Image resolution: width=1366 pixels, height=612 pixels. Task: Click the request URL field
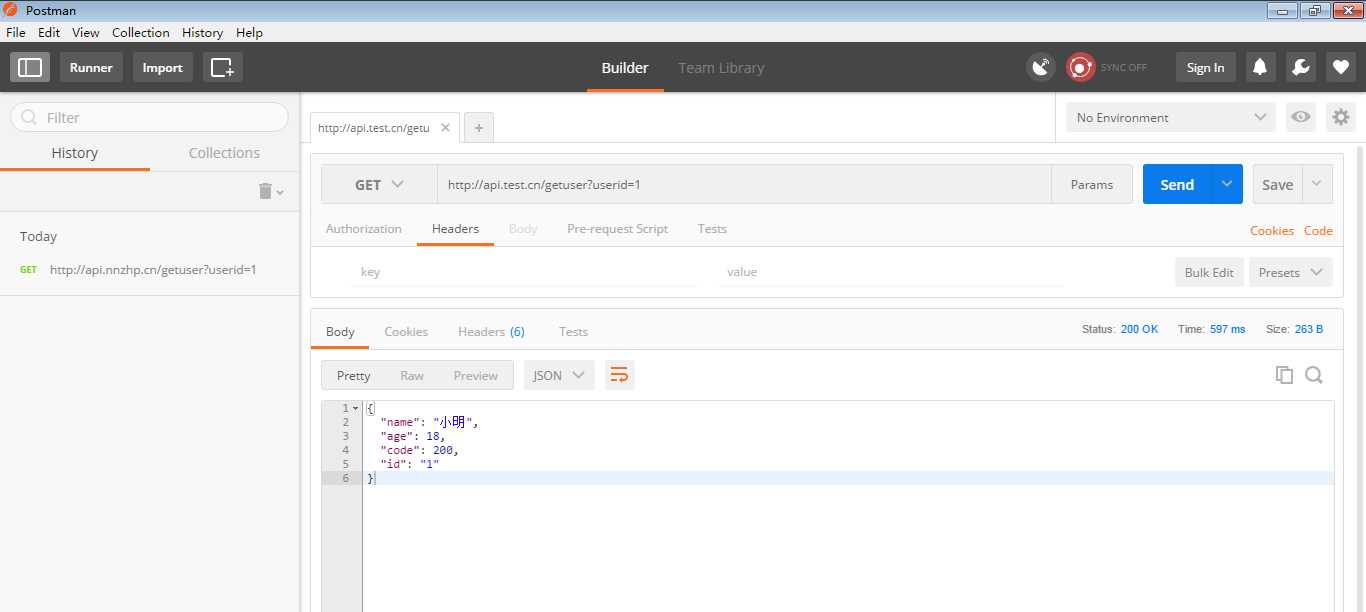coord(744,184)
